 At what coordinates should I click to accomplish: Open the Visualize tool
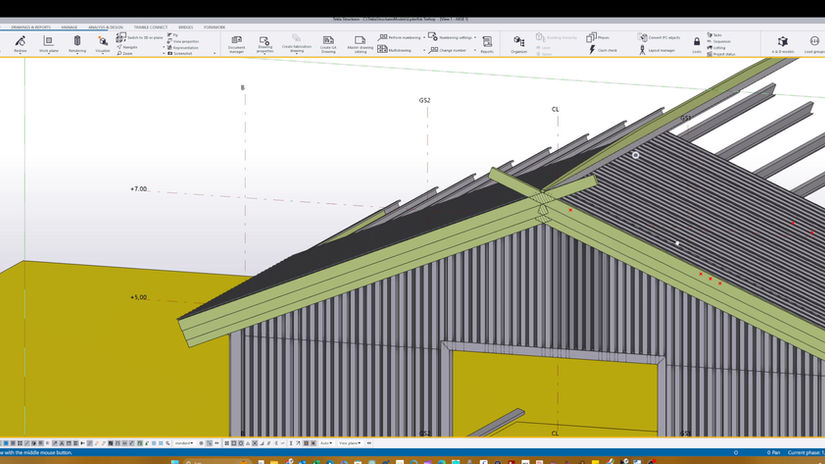click(103, 44)
